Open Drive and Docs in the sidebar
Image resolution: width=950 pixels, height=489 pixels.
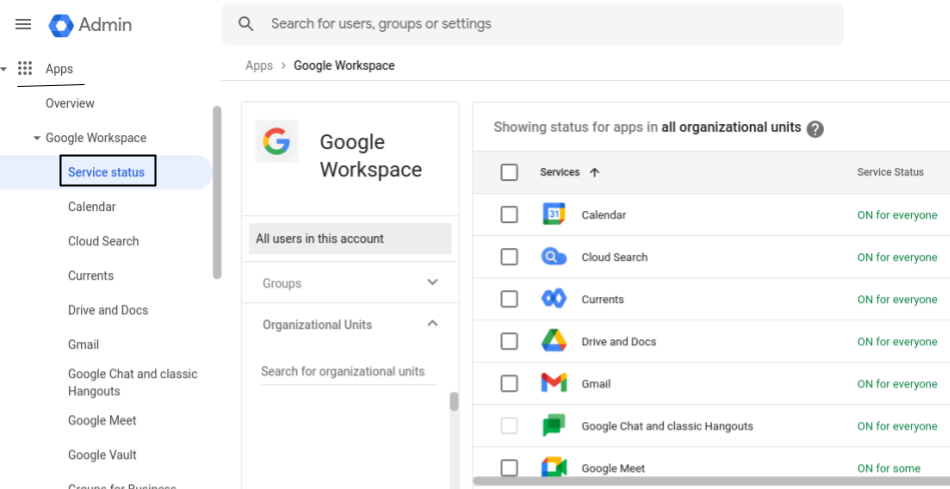[108, 310]
